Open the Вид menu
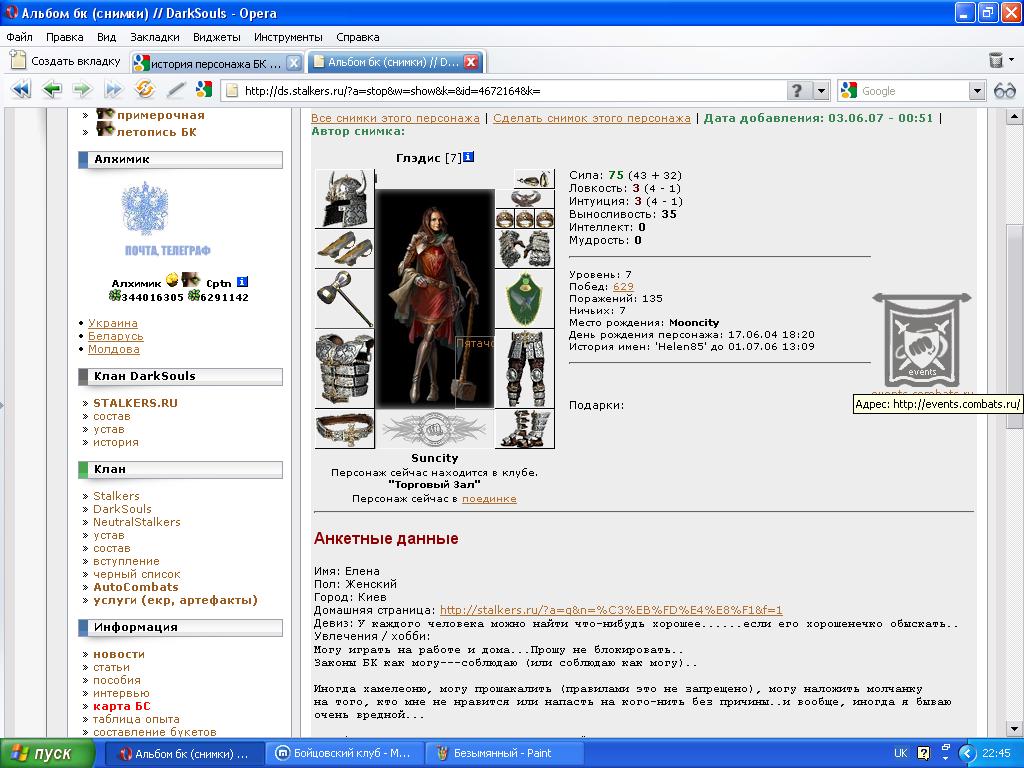Image resolution: width=1024 pixels, height=768 pixels. coord(106,37)
